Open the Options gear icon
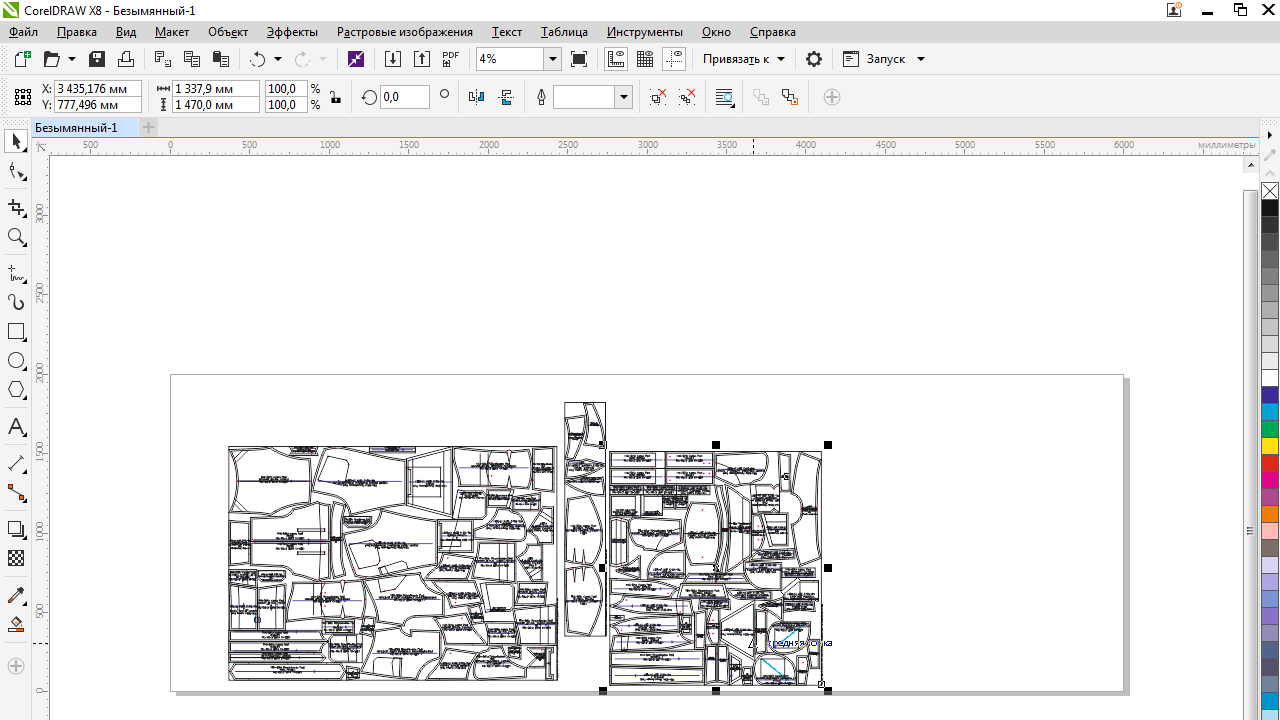Viewport: 1280px width, 720px height. click(x=814, y=59)
